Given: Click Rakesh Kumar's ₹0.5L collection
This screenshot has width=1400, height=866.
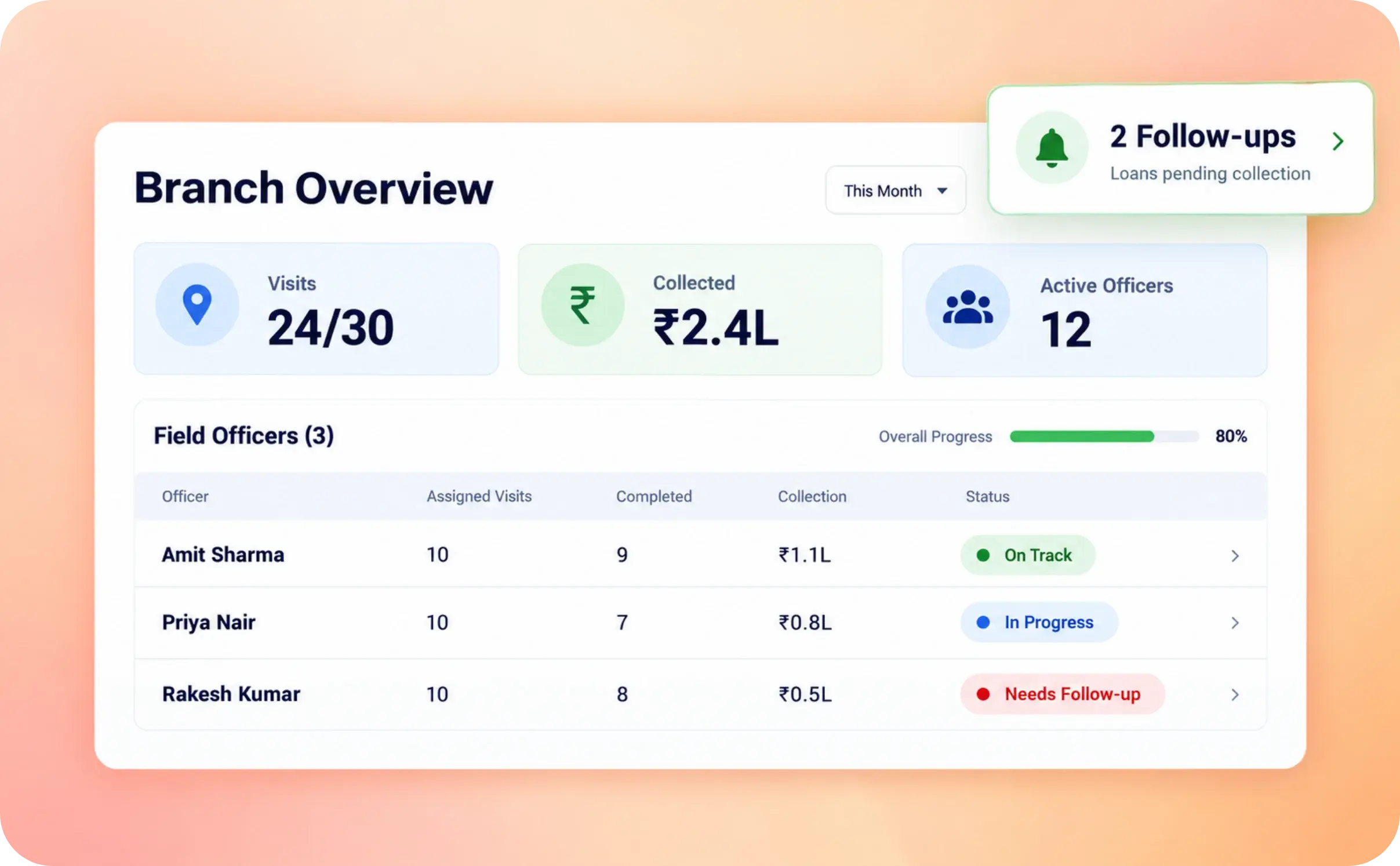Looking at the screenshot, I should coord(805,694).
